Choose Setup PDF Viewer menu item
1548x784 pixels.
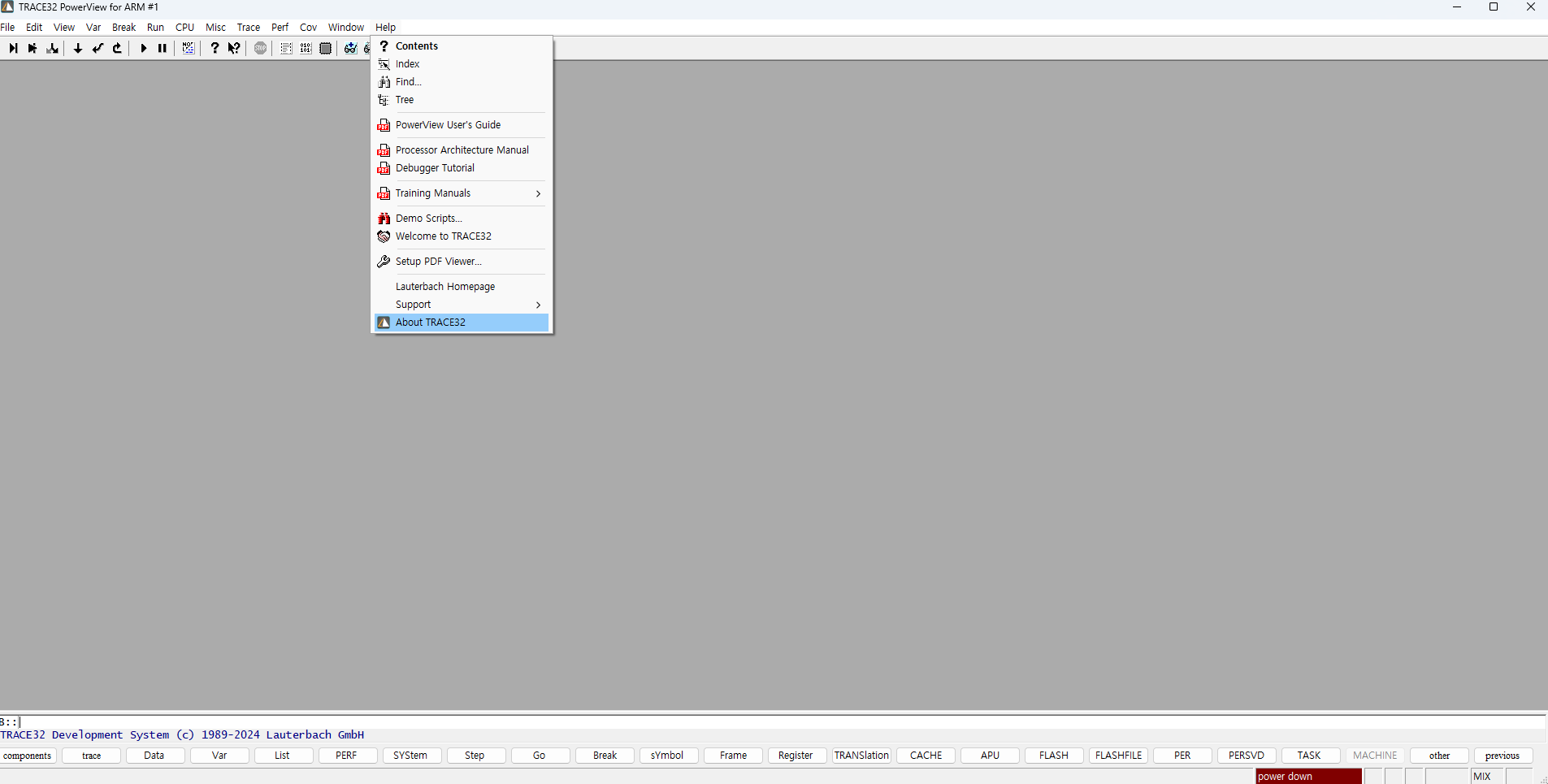[x=438, y=262]
